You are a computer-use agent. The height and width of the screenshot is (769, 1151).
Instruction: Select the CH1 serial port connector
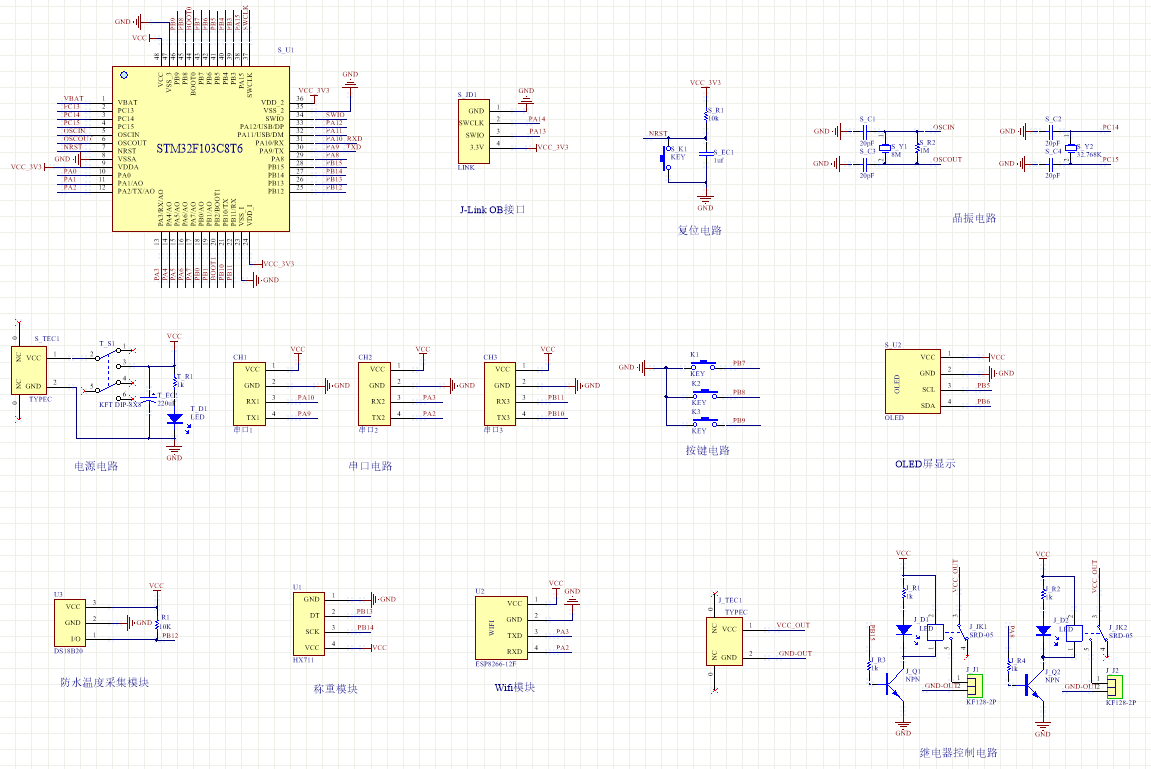(249, 393)
